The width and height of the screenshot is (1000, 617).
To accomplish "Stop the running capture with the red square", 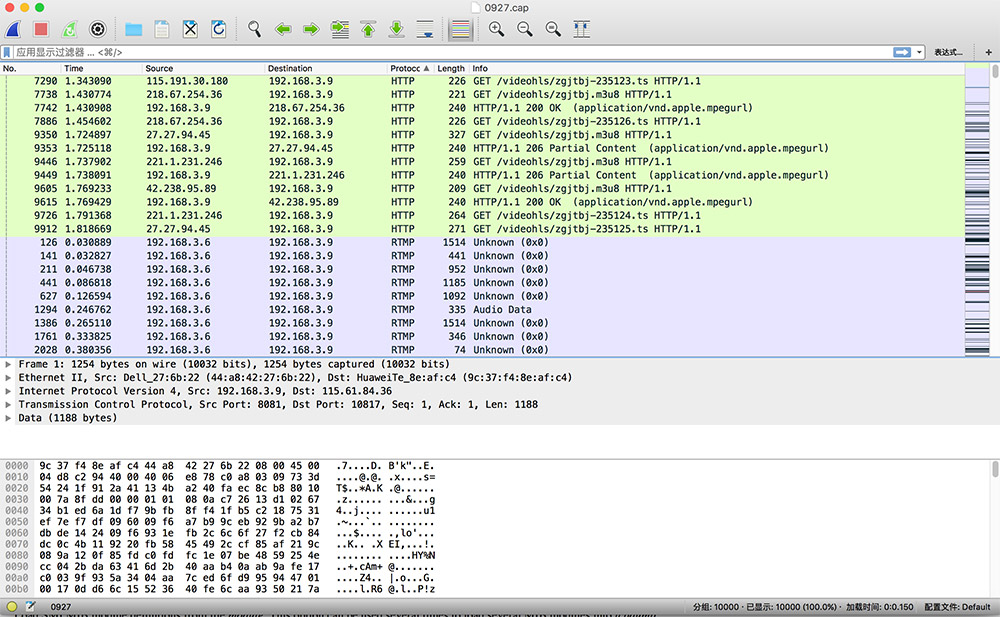I will pyautogui.click(x=41, y=29).
